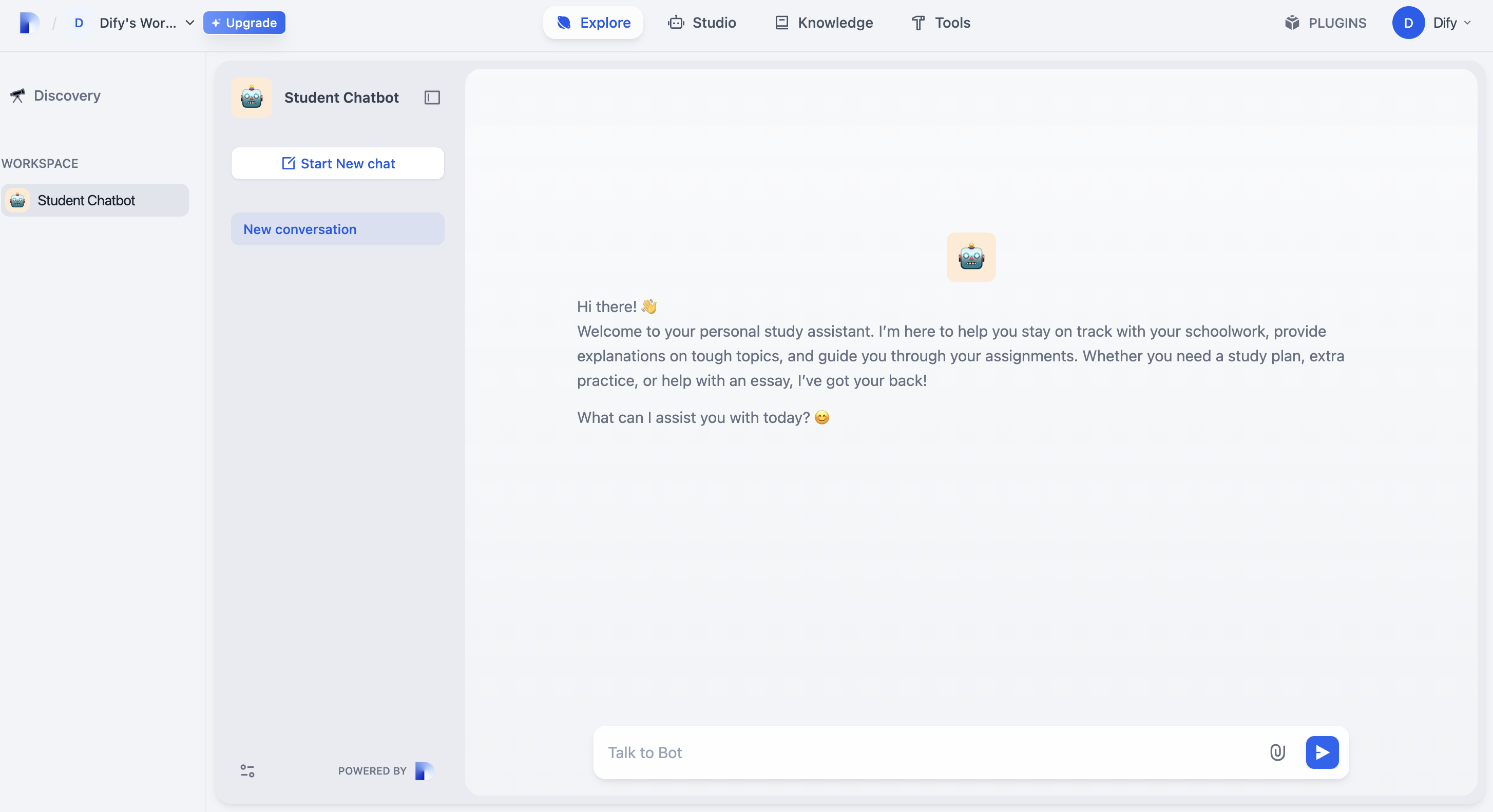The image size is (1493, 812).
Task: Select the New conversation entry
Action: point(338,229)
